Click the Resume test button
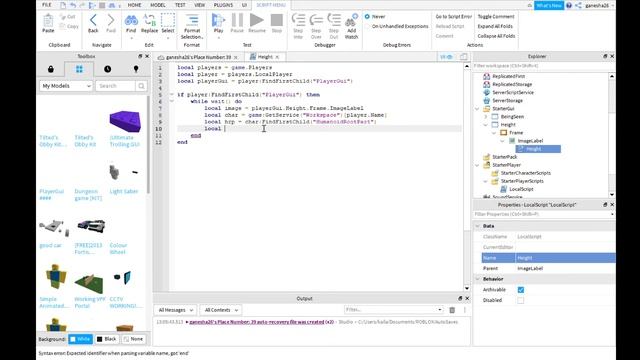The image size is (640, 360). pyautogui.click(x=257, y=20)
